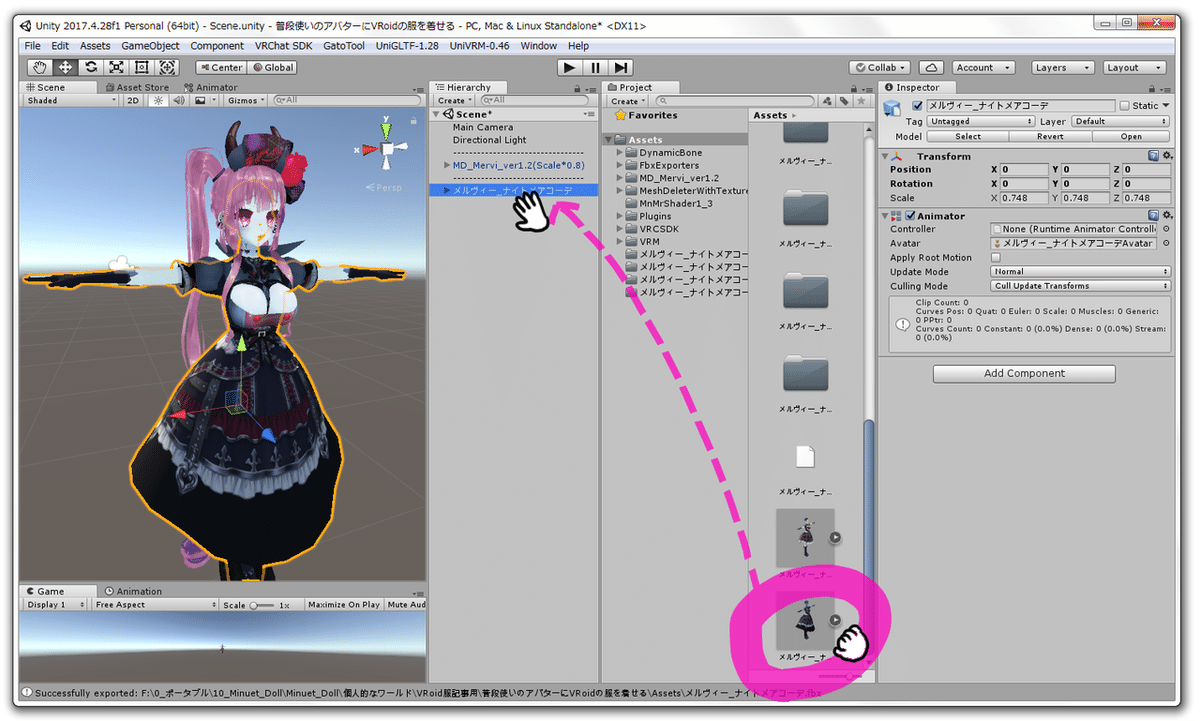The width and height of the screenshot is (1200, 721).
Task: Toggle scene lighting sun icon
Action: point(159,100)
